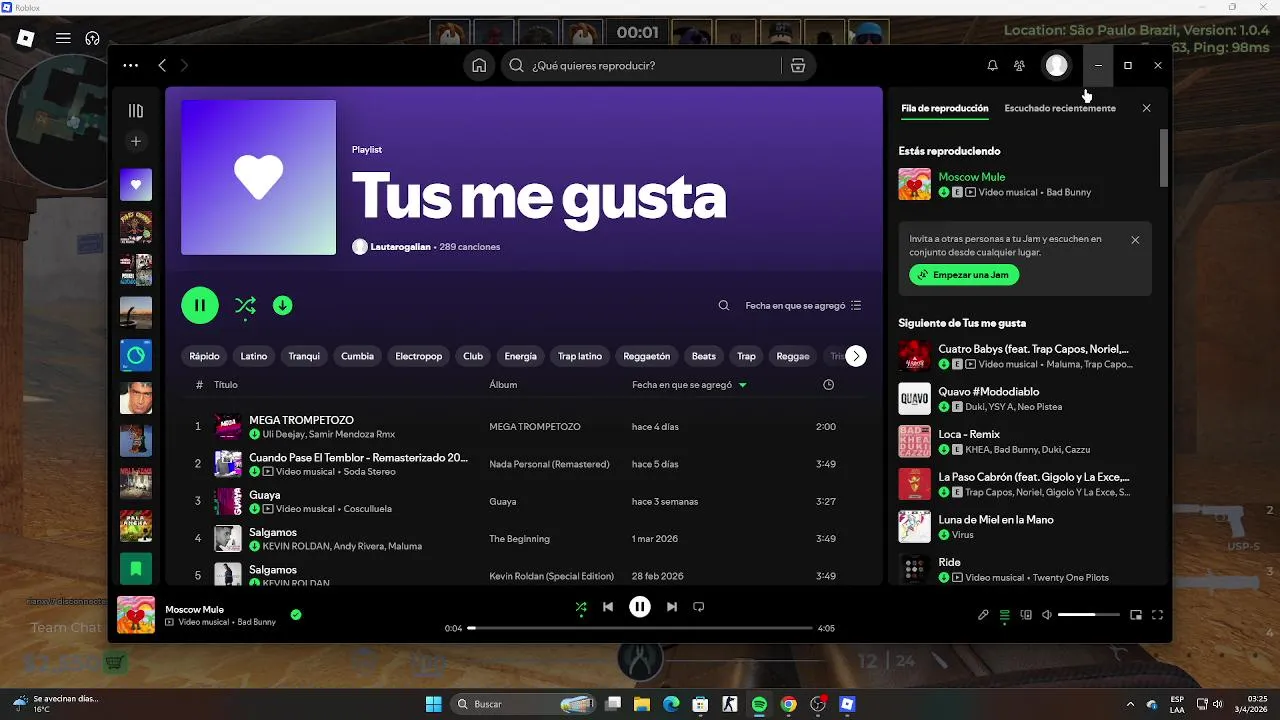Skip to previous track

608,606
